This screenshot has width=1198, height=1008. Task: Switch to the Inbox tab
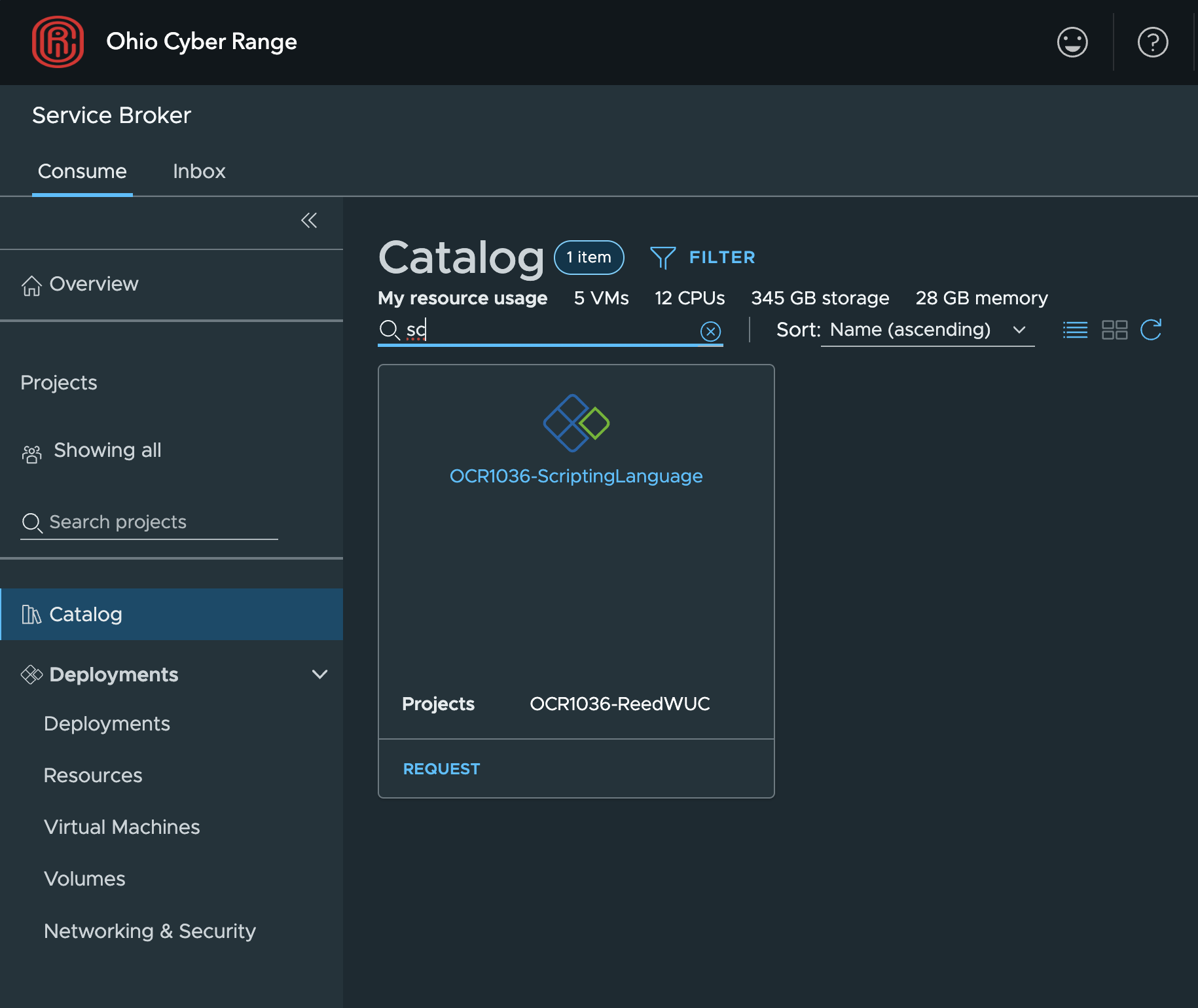coord(199,171)
